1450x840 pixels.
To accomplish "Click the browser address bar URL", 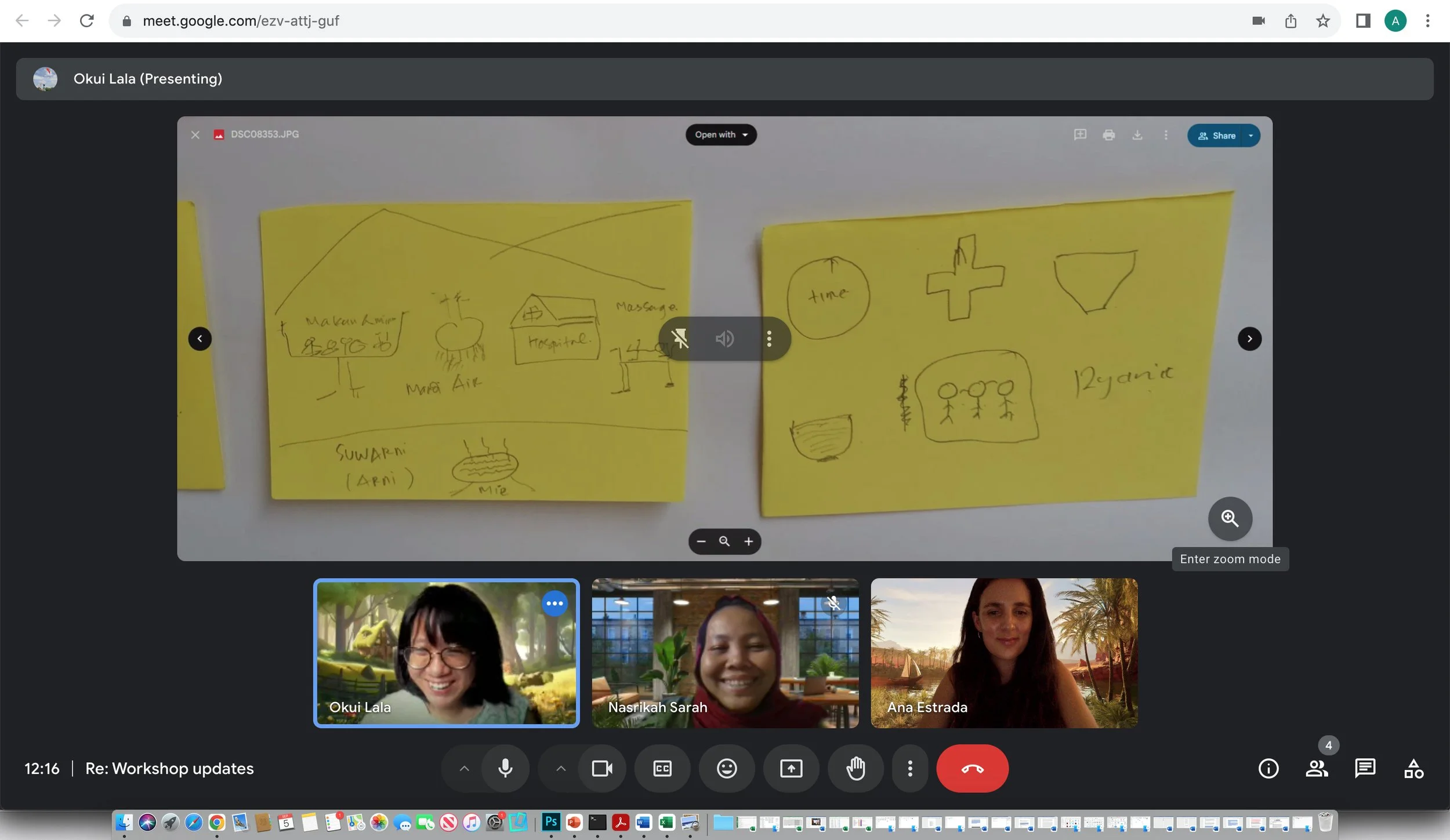I will click(x=241, y=21).
